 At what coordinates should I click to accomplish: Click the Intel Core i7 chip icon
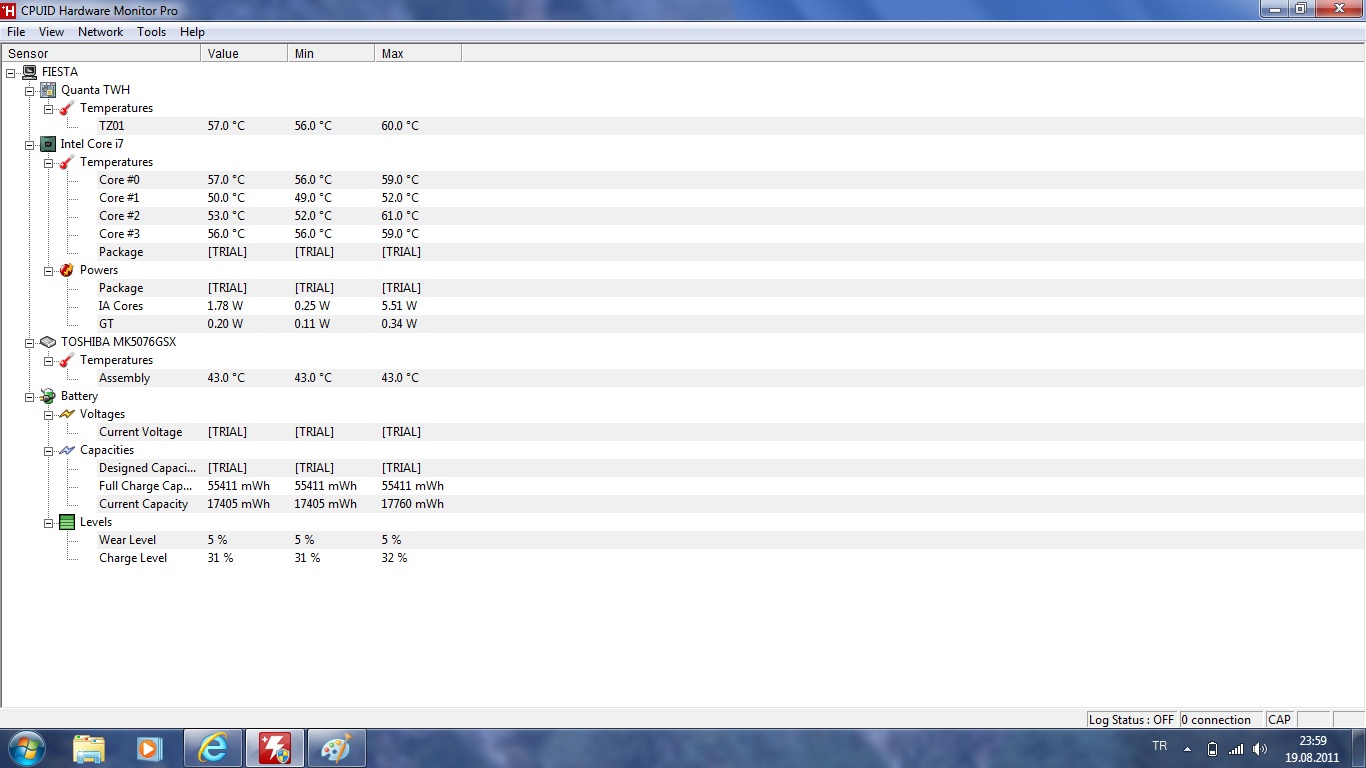(x=48, y=144)
